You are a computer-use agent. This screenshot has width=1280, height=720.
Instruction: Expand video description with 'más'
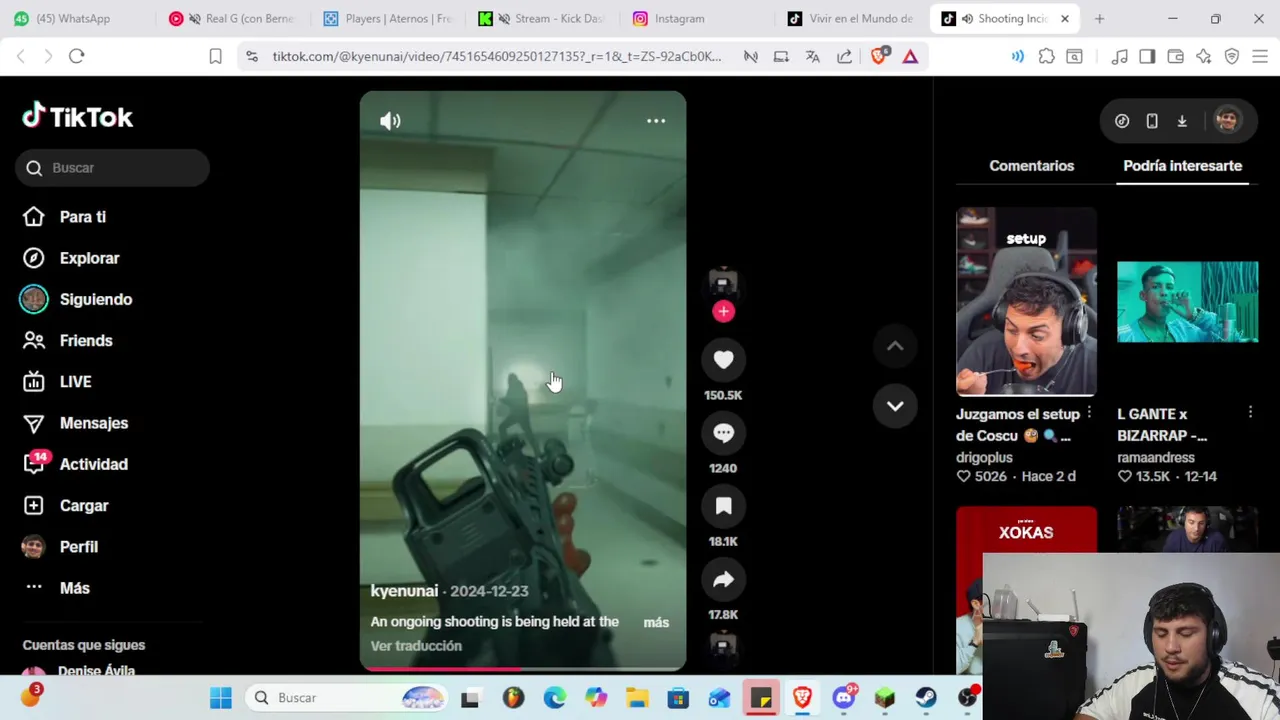656,622
